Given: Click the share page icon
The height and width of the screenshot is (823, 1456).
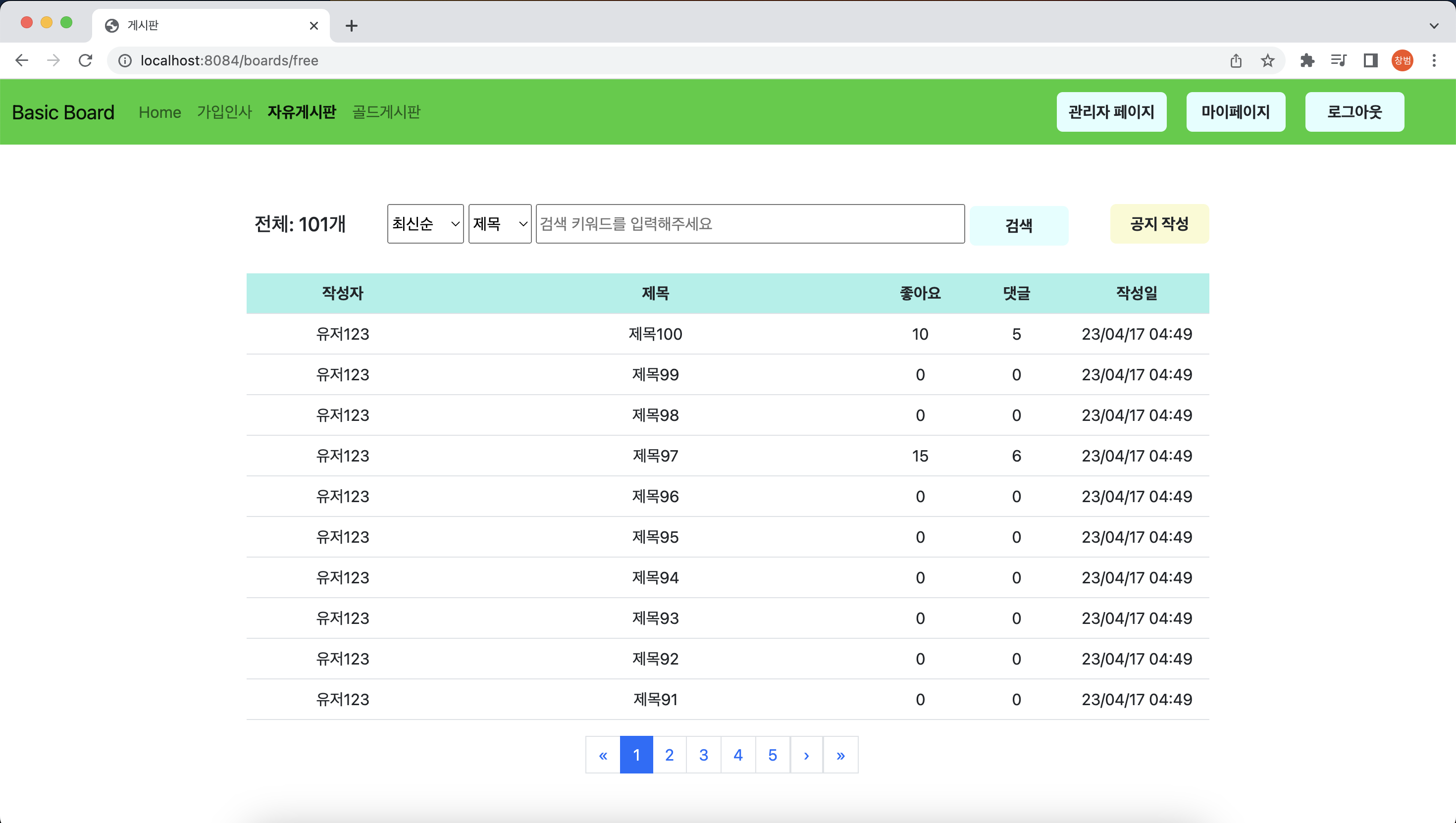Looking at the screenshot, I should pyautogui.click(x=1236, y=60).
